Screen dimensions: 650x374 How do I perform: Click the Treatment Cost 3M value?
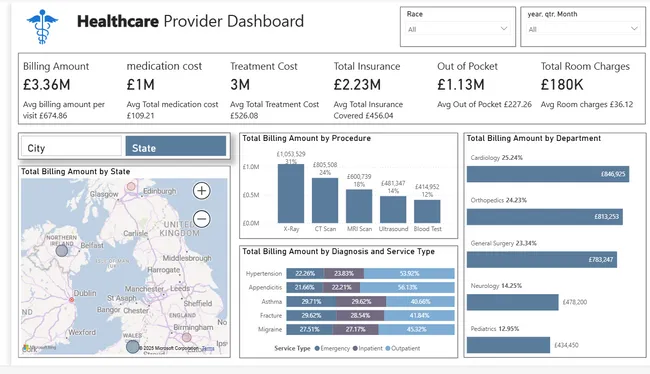(x=240, y=85)
